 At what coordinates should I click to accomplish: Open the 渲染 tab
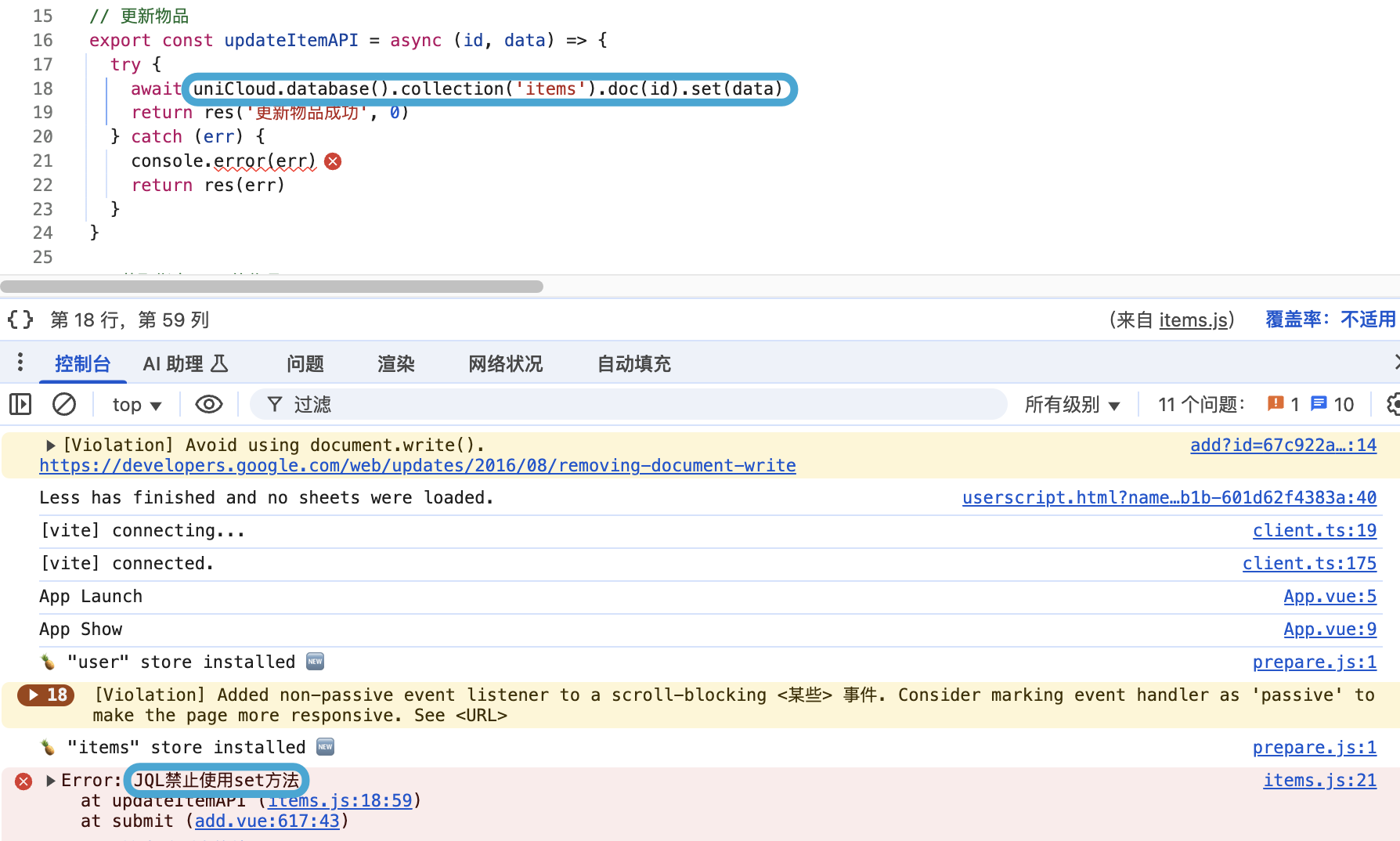tap(395, 363)
